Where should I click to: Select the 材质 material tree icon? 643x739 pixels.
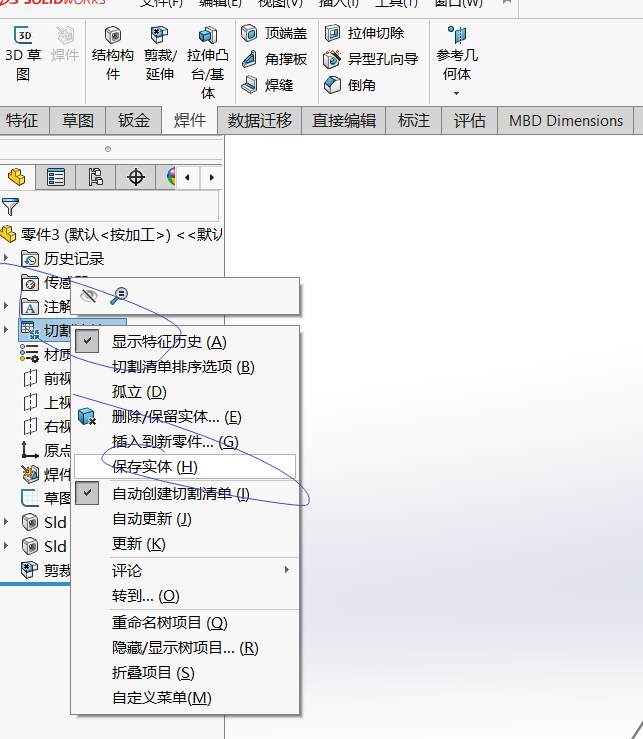[x=30, y=353]
